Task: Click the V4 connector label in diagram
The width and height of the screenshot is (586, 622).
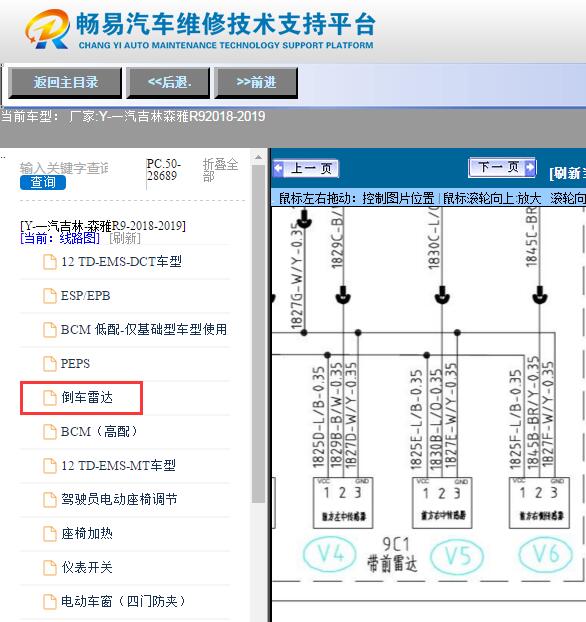Action: pos(330,554)
